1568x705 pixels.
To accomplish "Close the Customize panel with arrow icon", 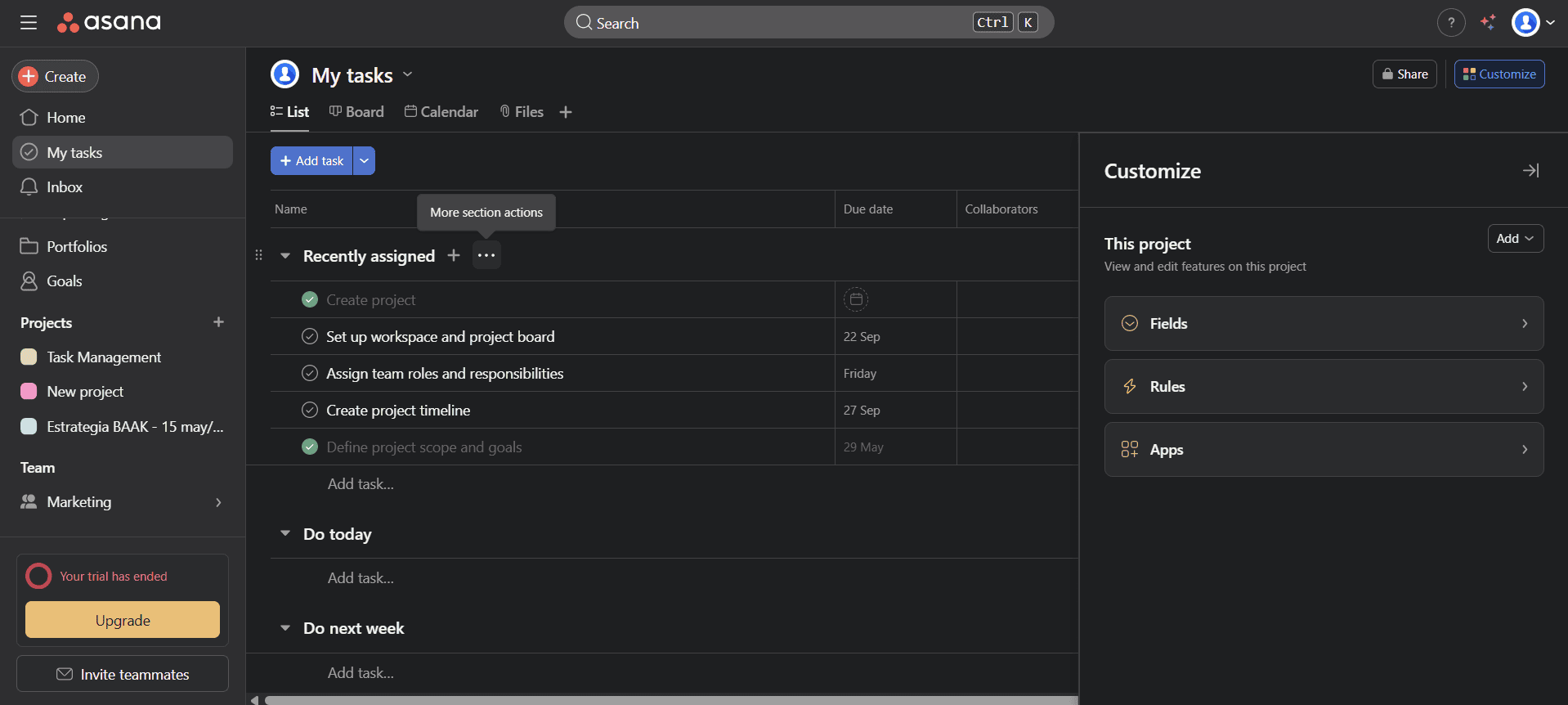I will (x=1530, y=171).
